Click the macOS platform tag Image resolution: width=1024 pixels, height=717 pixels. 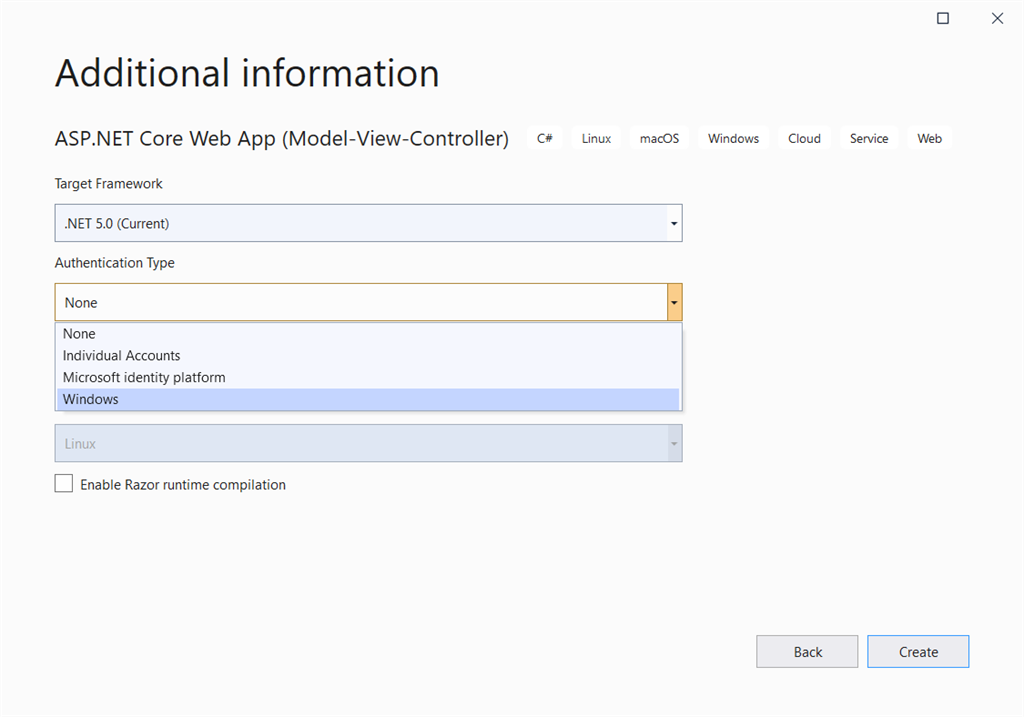click(x=659, y=139)
